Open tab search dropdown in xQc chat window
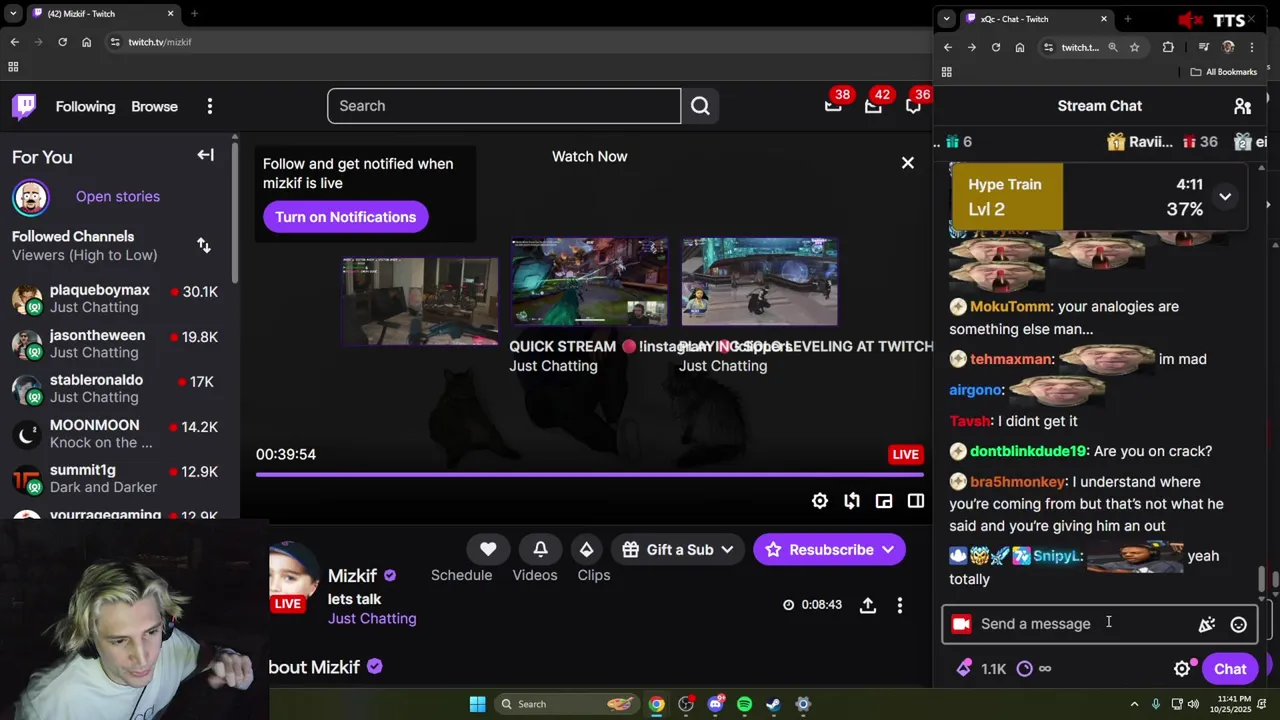Screen dimensions: 1280x720 (x=947, y=19)
